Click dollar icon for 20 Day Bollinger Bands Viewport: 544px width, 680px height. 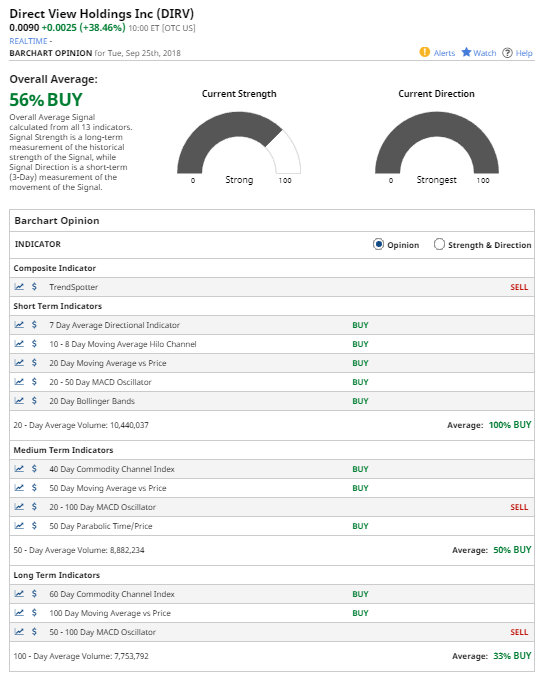click(x=34, y=401)
